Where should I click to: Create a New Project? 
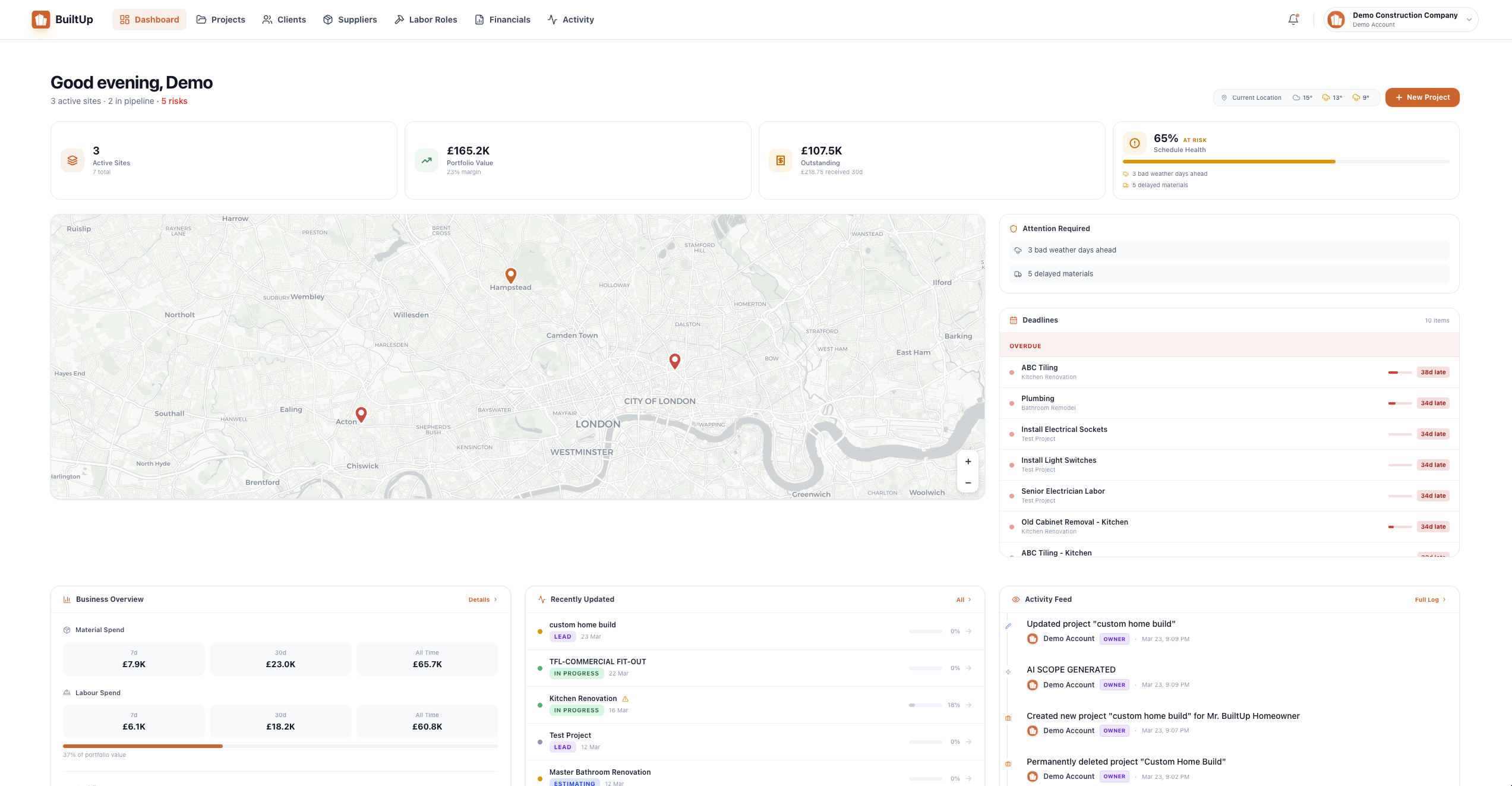click(x=1422, y=97)
